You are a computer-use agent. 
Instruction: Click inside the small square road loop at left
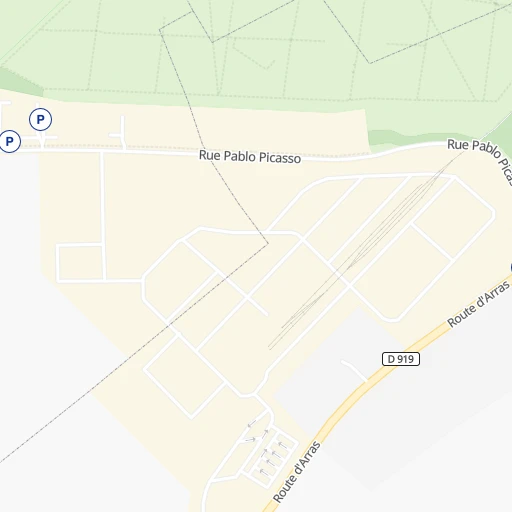(80, 263)
